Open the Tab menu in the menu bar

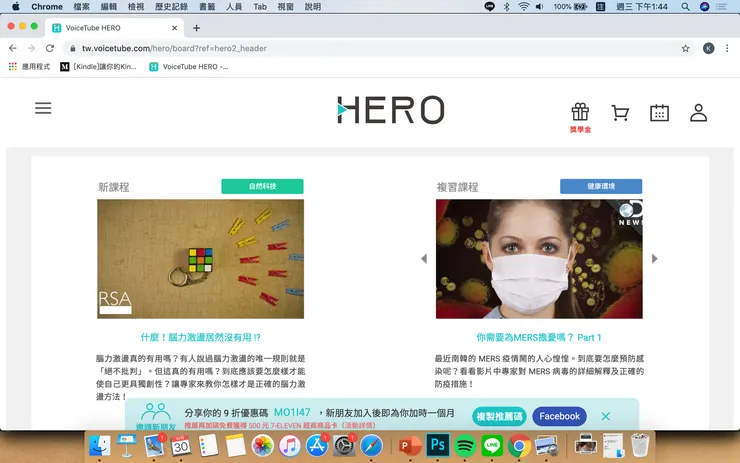pyautogui.click(x=260, y=7)
